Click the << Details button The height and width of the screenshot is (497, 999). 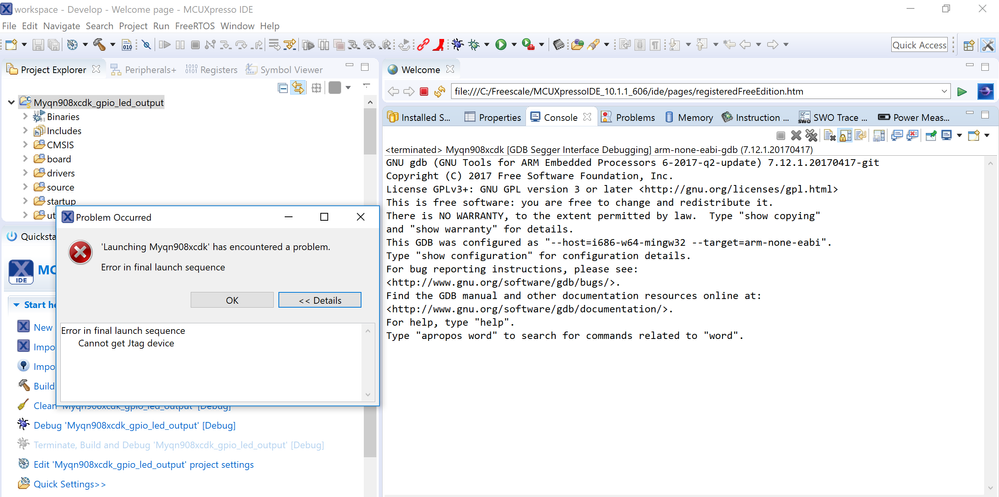point(320,300)
